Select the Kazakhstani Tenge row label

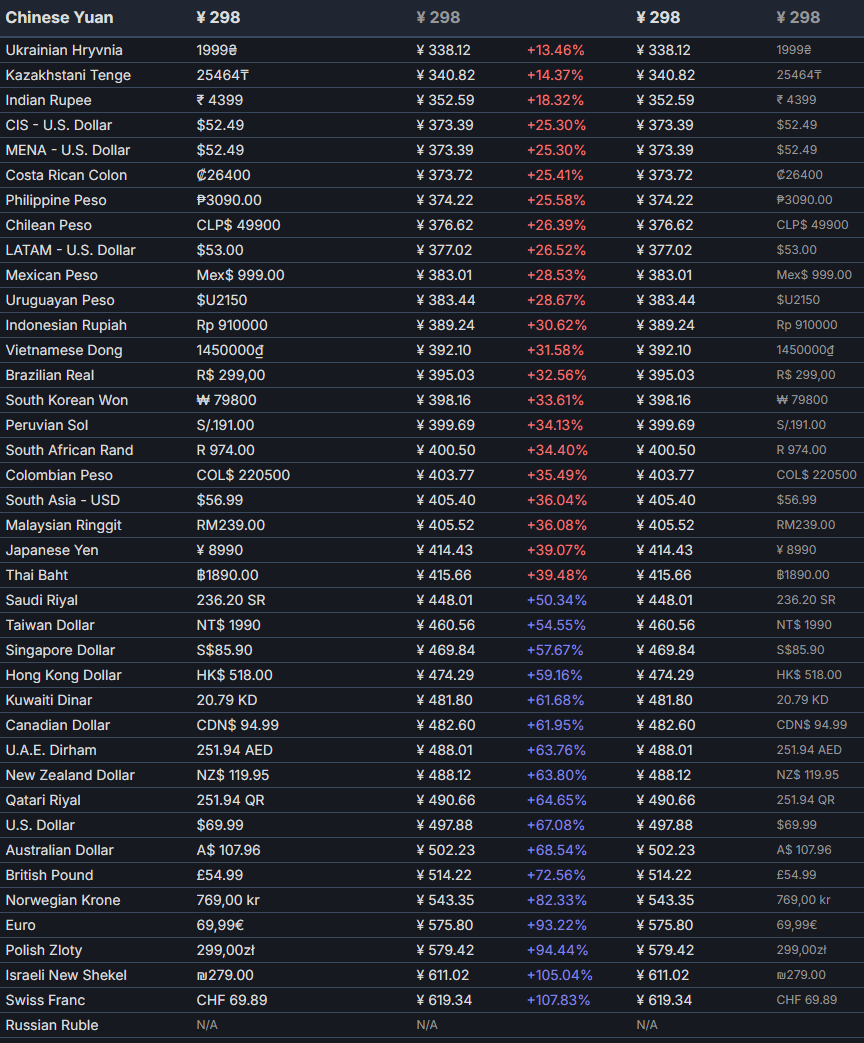(68, 75)
